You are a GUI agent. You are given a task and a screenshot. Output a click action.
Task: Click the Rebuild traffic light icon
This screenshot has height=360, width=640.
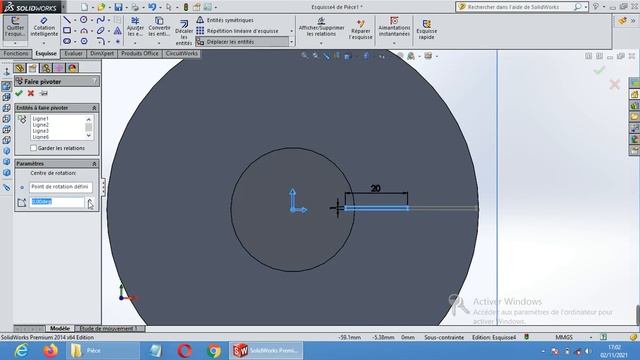pos(186,7)
